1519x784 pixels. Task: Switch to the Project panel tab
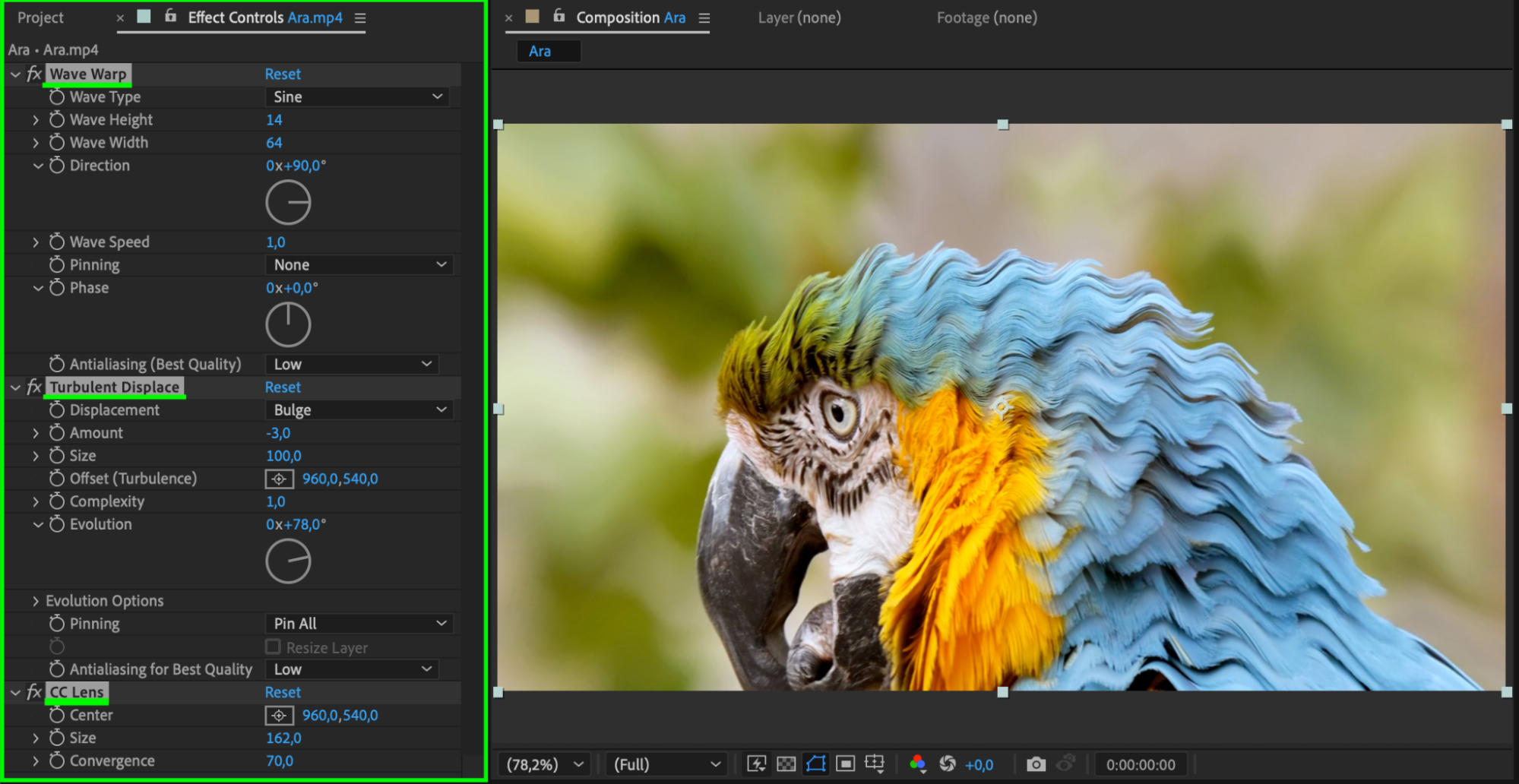40,17
